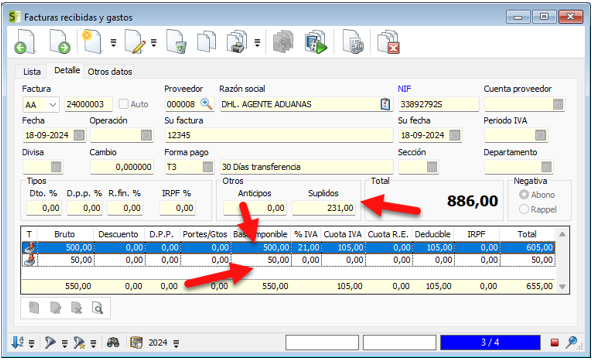This screenshot has width=592, height=360.
Task: Add a new line with the page icon
Action: [34, 308]
